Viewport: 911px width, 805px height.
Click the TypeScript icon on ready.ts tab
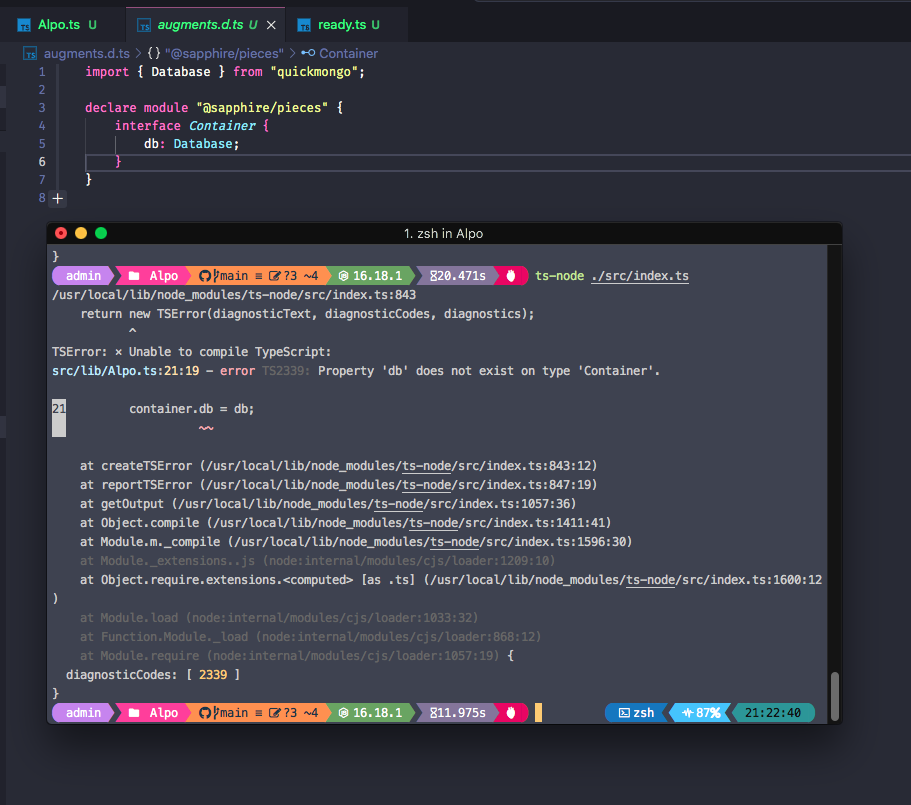tap(304, 25)
